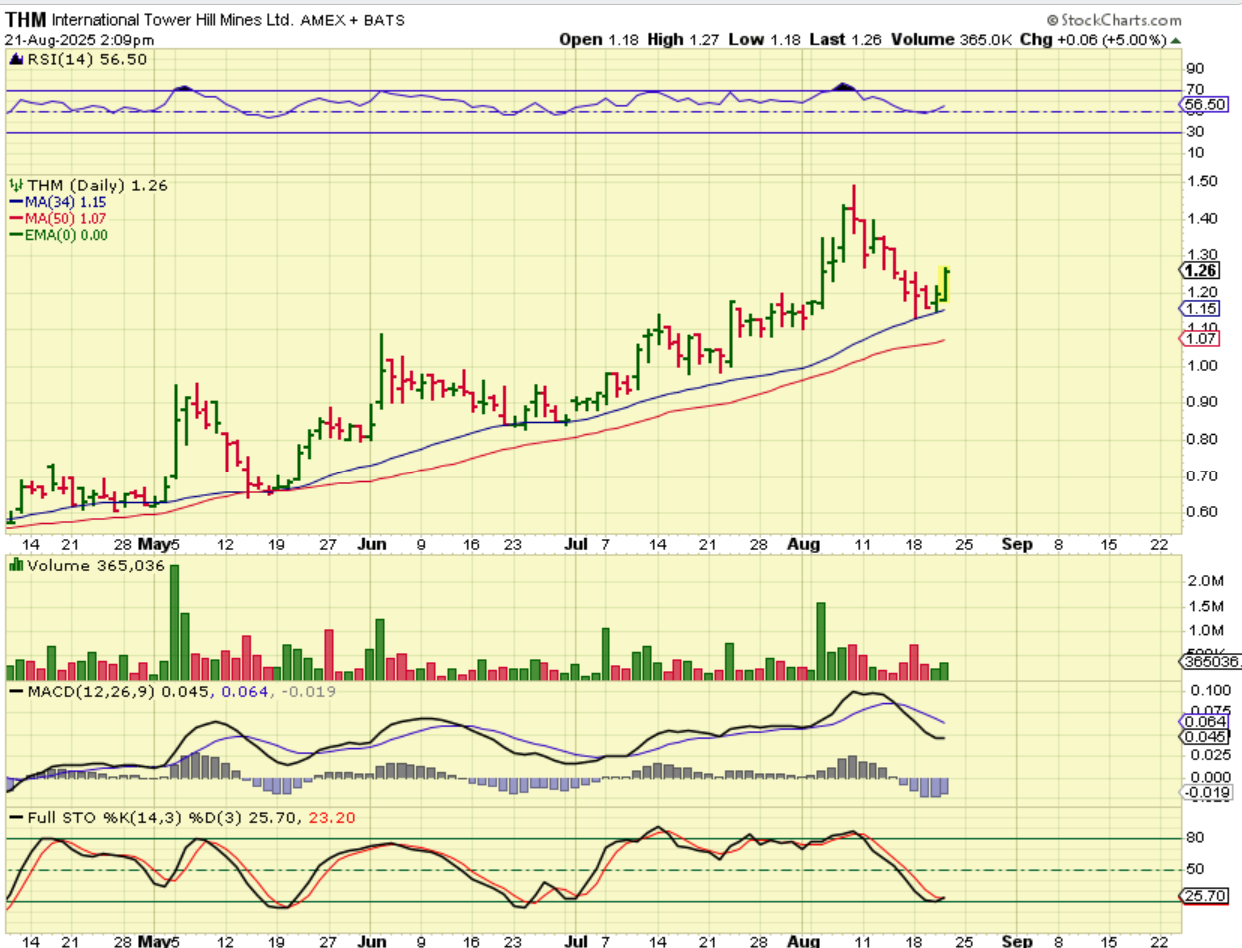Click the volume legend bar icon
The width and height of the screenshot is (1242, 948).
16,566
